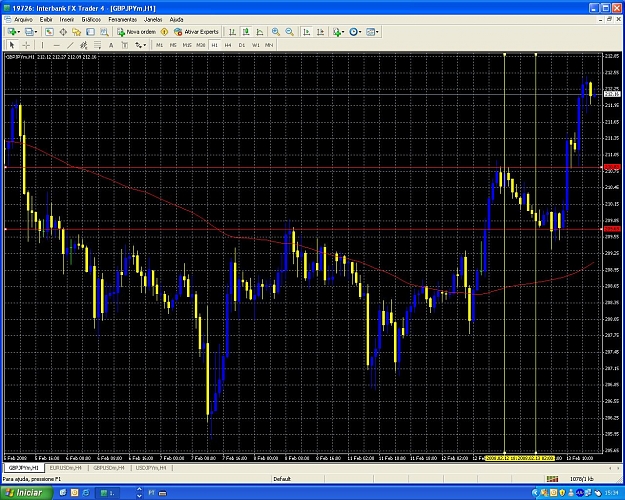Switch to M15 timeframe
The image size is (625, 500).
[x=187, y=45]
